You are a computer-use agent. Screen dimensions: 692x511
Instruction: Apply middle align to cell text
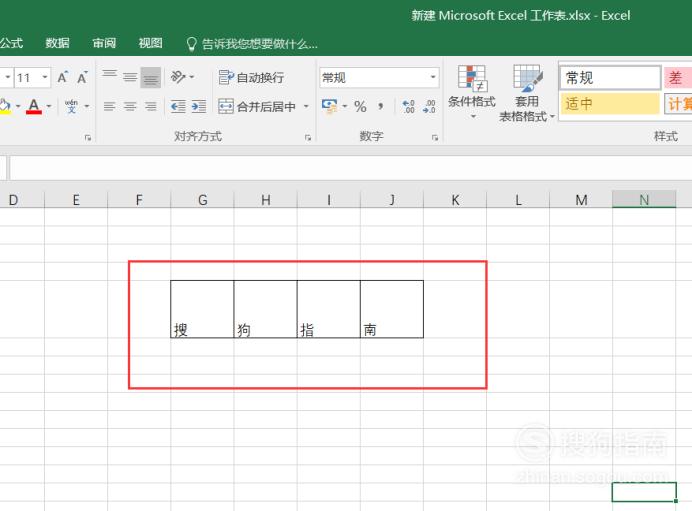pyautogui.click(x=130, y=77)
